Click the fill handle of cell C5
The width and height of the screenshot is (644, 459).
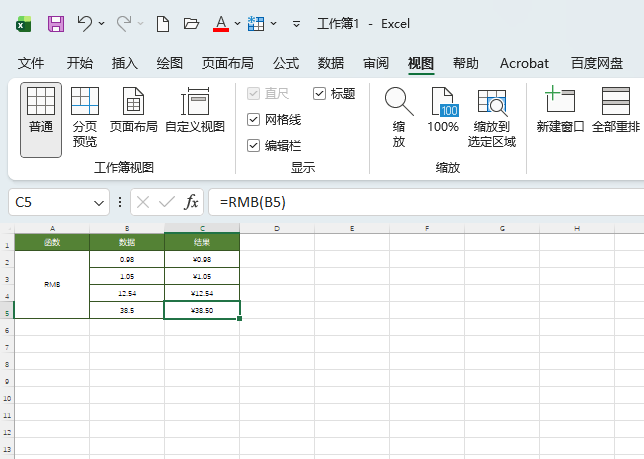pyautogui.click(x=239, y=319)
